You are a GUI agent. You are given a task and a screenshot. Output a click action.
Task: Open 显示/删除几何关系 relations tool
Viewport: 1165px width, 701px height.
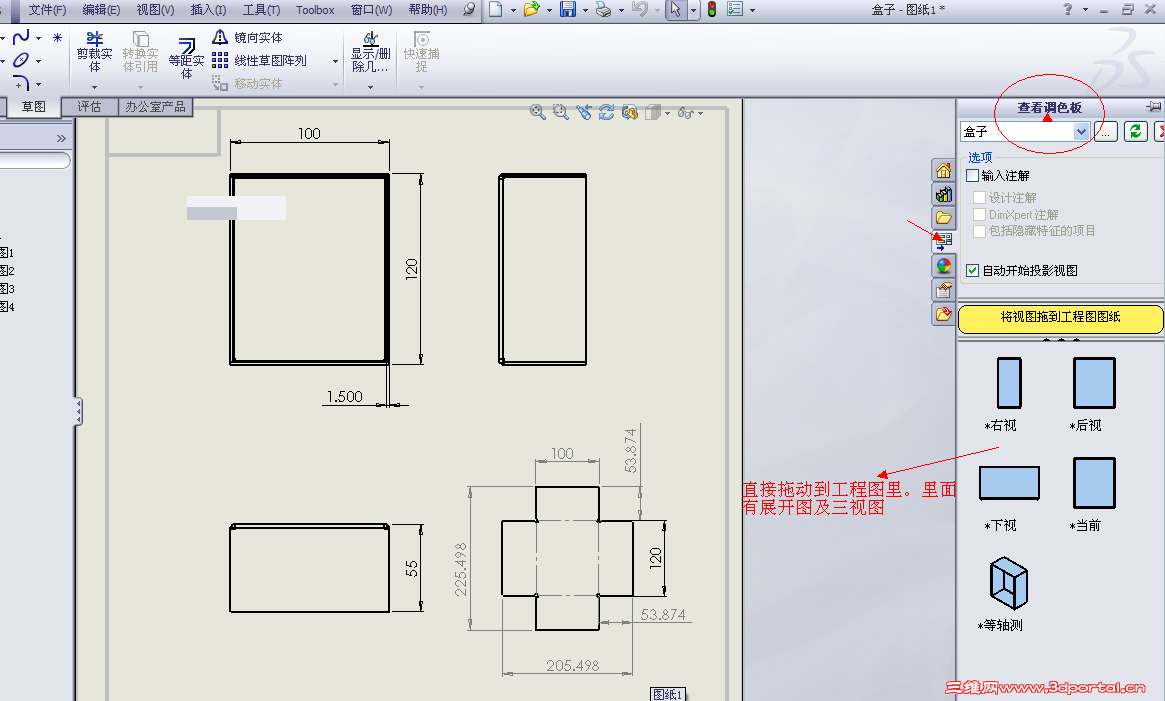pos(370,52)
